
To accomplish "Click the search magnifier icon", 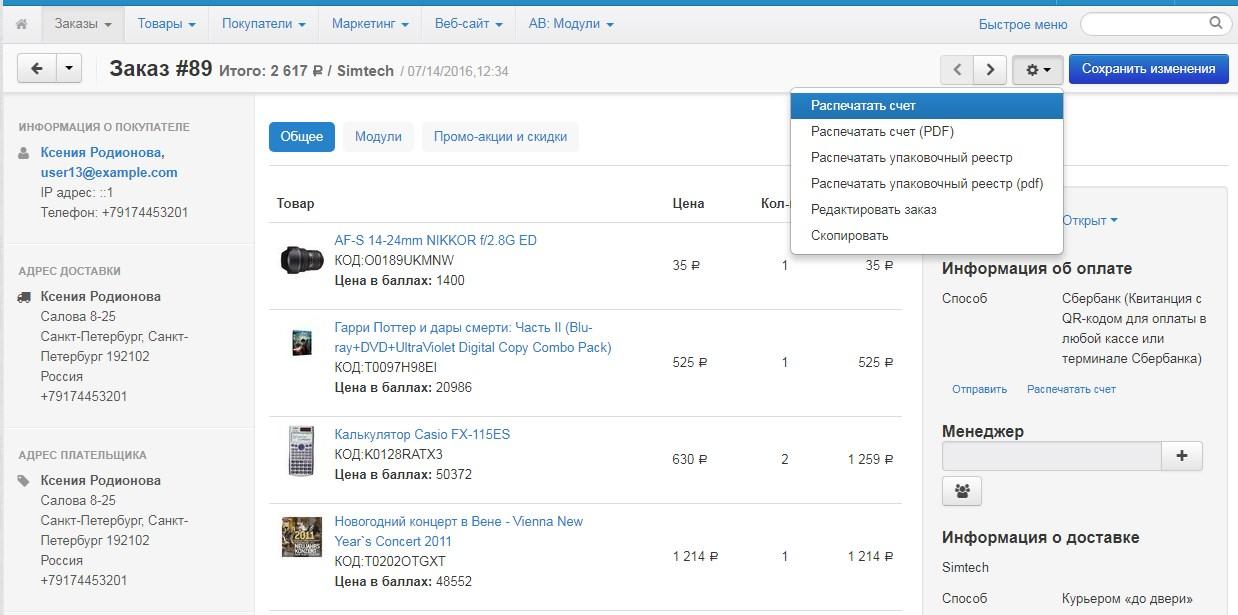I will click(1216, 23).
